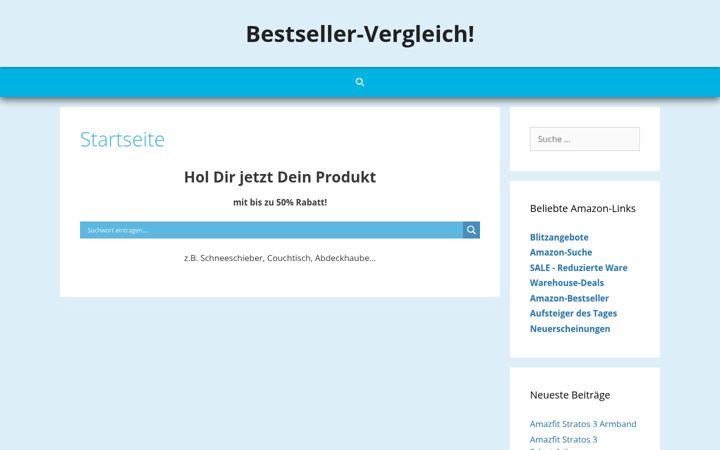Open the Amazon-Bestseller link
Viewport: 720px width, 450px height.
pos(569,298)
